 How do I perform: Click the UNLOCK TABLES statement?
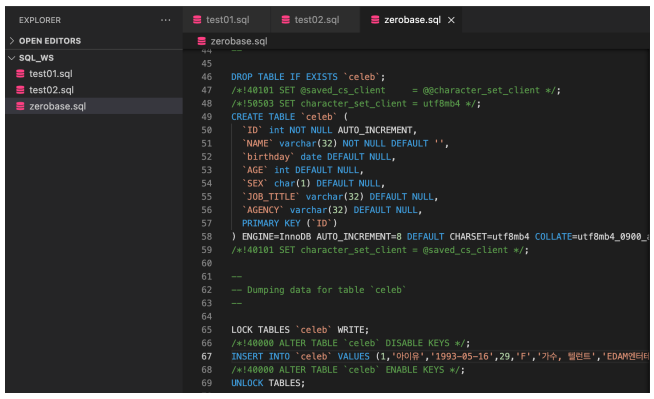[268, 383]
